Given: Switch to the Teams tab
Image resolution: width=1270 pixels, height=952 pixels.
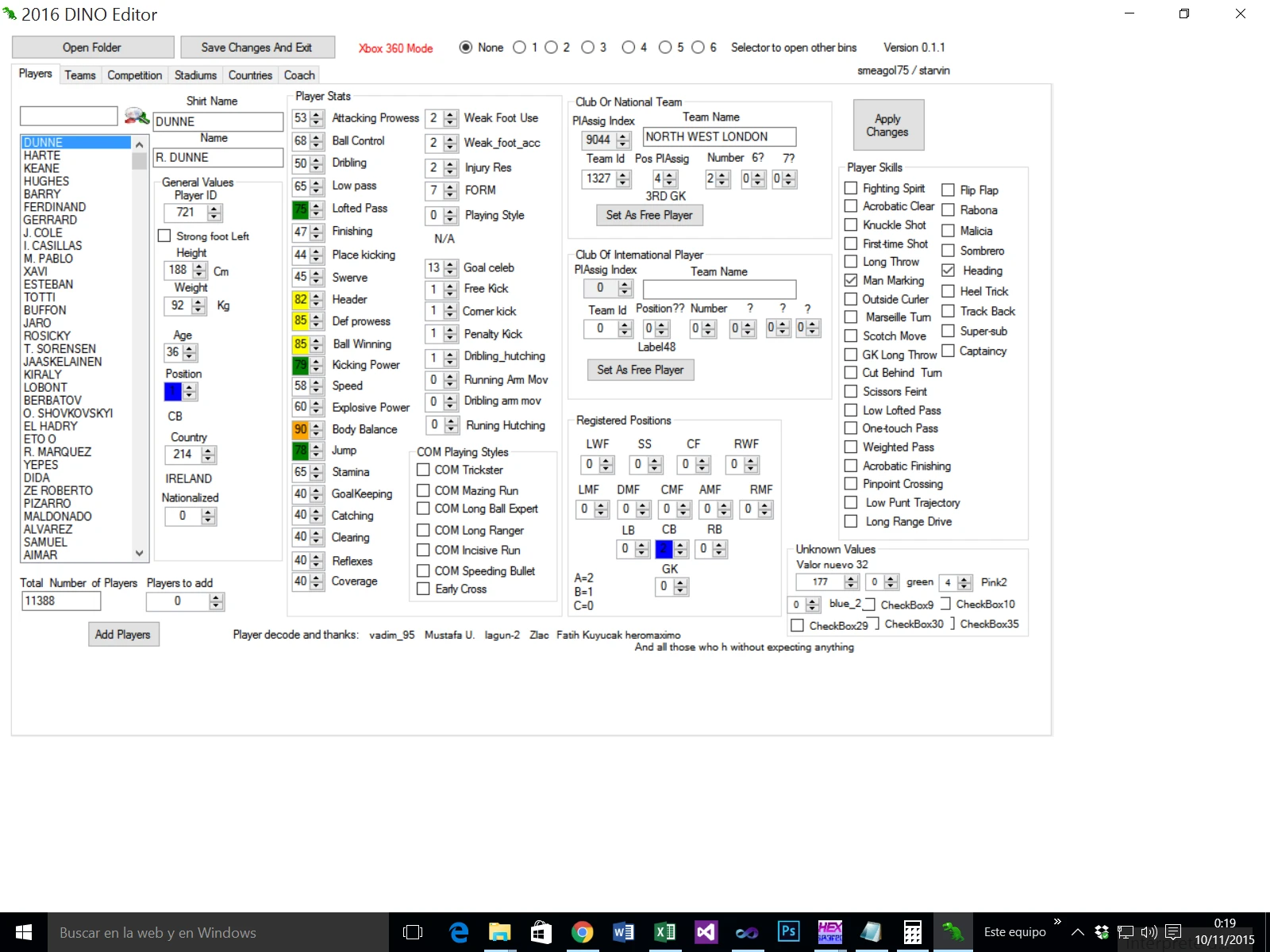Looking at the screenshot, I should [x=80, y=75].
